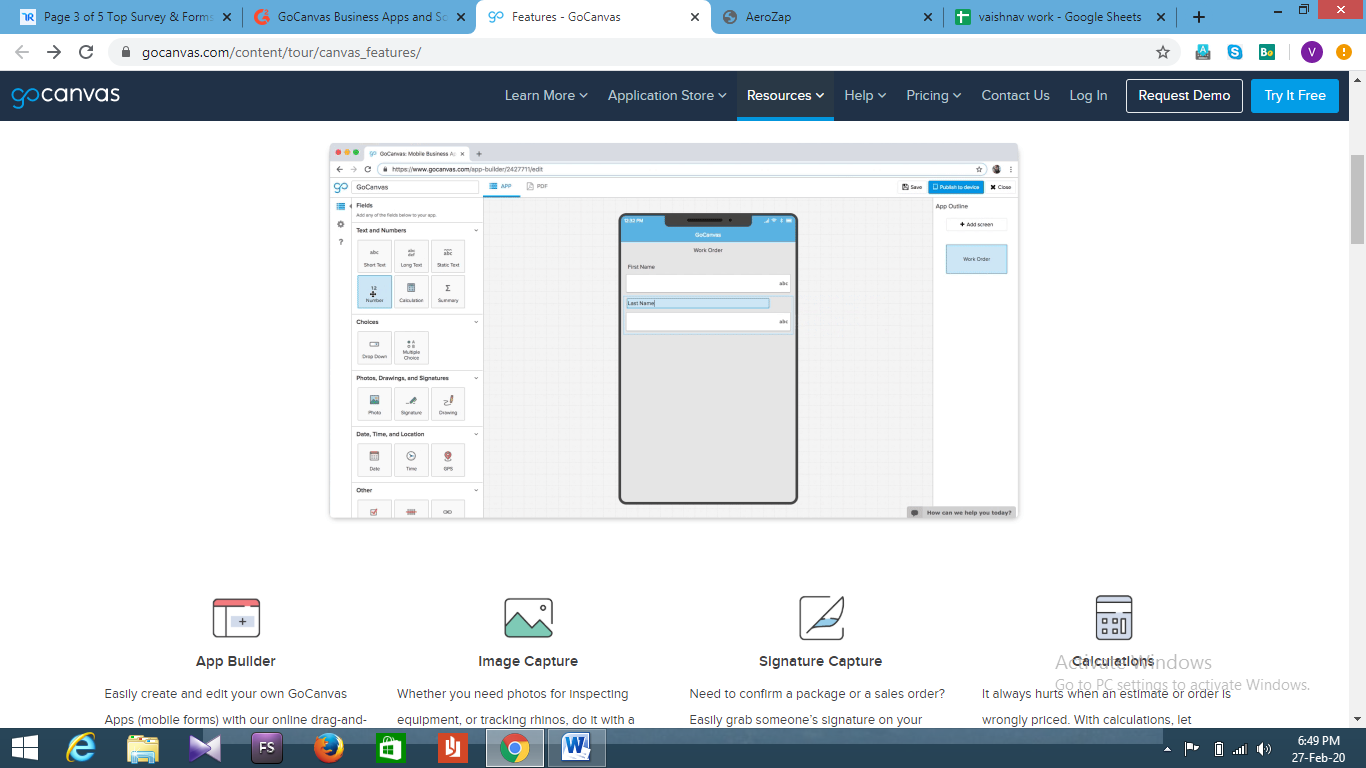
Task: Click the app builder screenshot image
Action: (x=674, y=331)
